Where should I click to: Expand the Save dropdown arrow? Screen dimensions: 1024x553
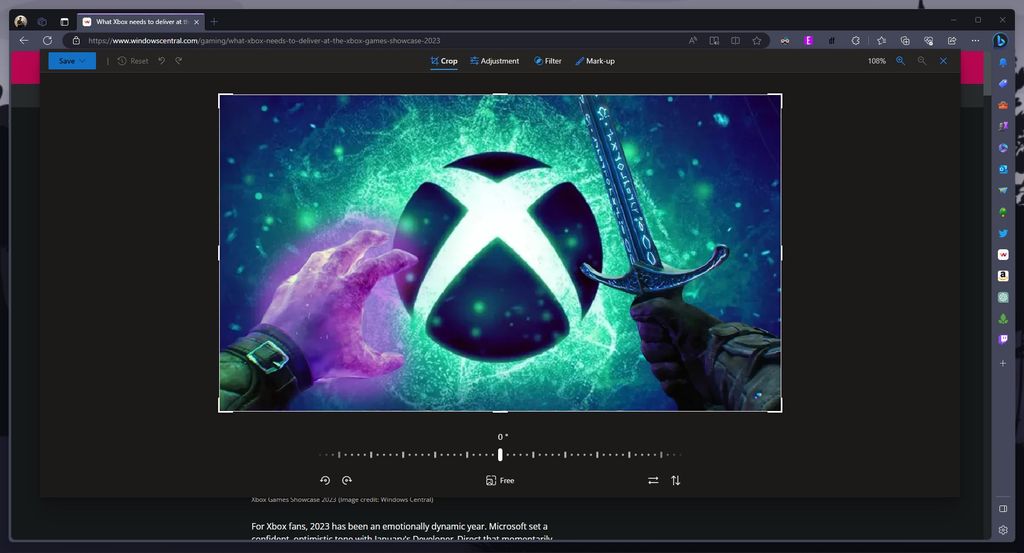[x=83, y=61]
